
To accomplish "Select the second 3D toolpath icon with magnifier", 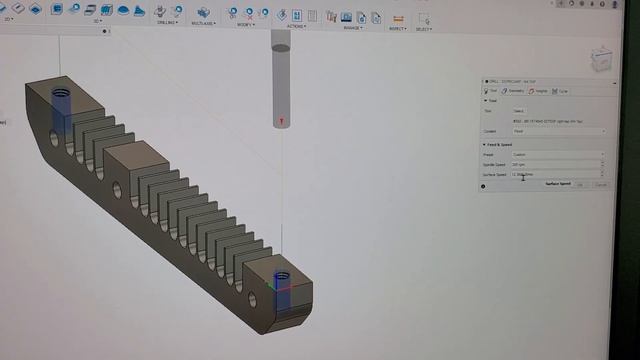I will point(74,9).
